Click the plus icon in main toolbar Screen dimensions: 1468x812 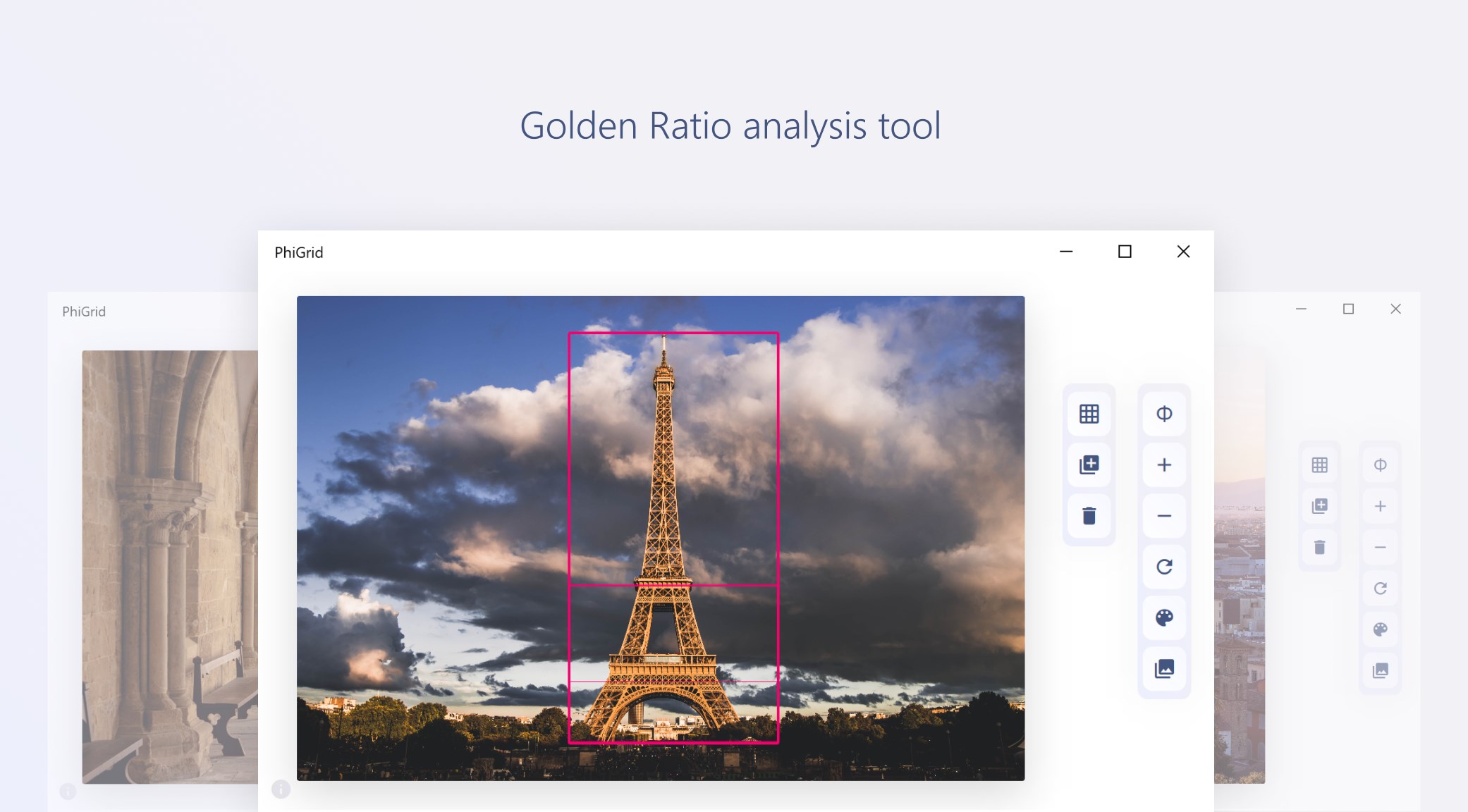pyautogui.click(x=1164, y=465)
